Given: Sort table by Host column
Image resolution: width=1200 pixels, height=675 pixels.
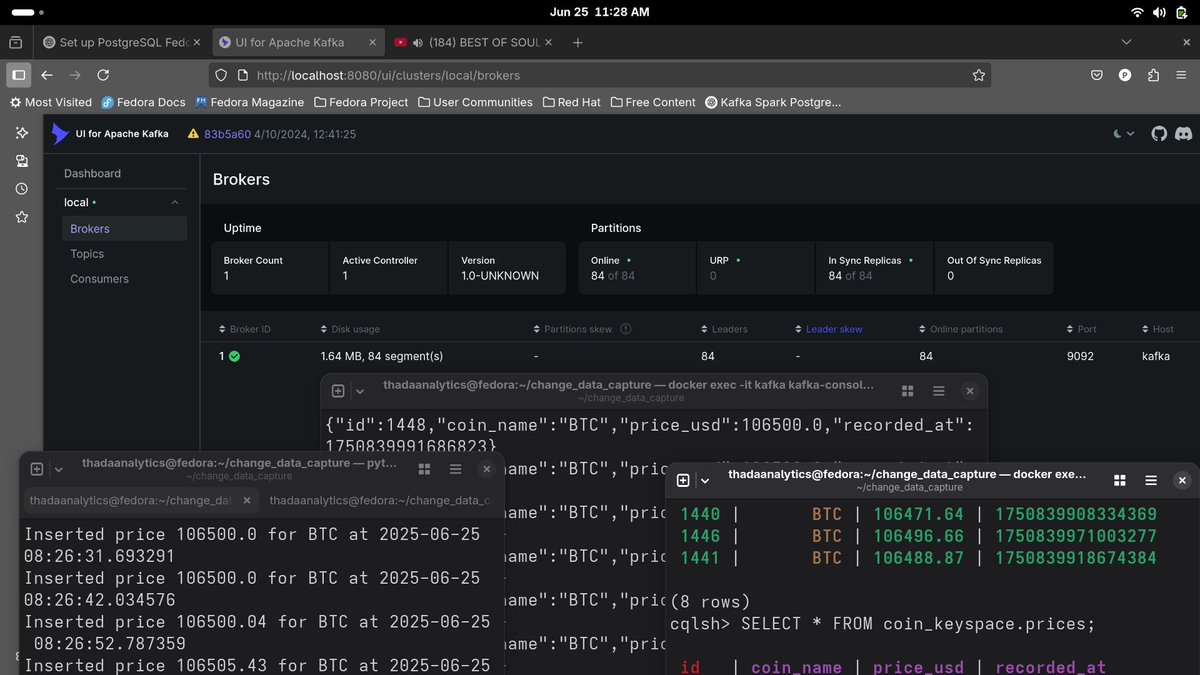Looking at the screenshot, I should [1157, 329].
